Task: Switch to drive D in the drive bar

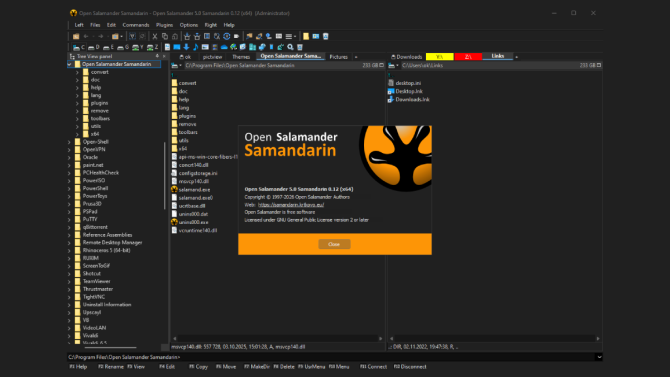Action: [x=94, y=47]
